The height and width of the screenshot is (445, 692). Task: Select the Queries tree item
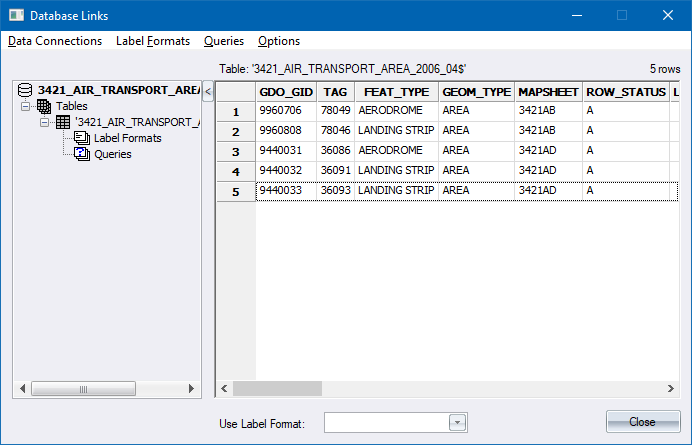pyautogui.click(x=113, y=154)
